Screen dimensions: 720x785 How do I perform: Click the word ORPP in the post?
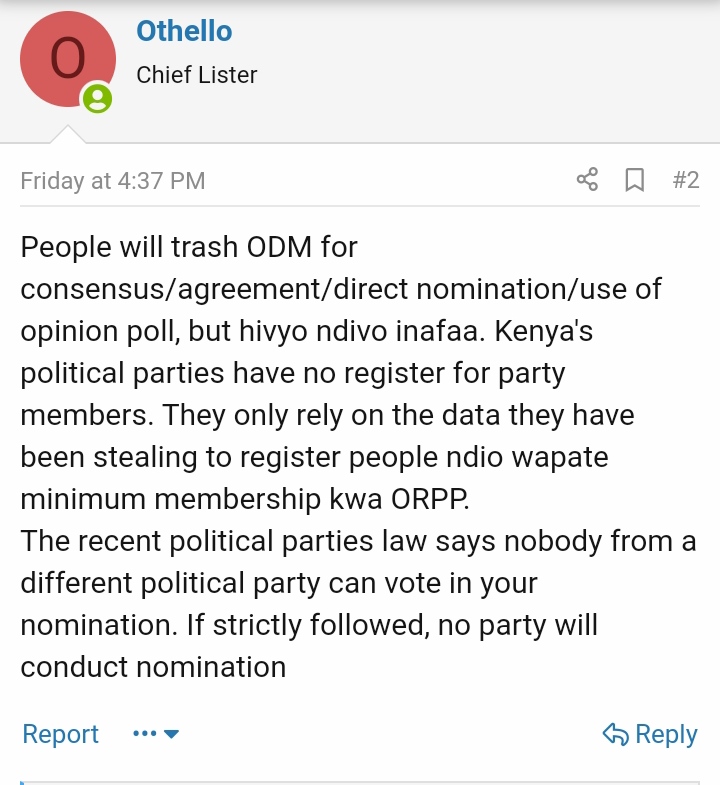pos(430,499)
